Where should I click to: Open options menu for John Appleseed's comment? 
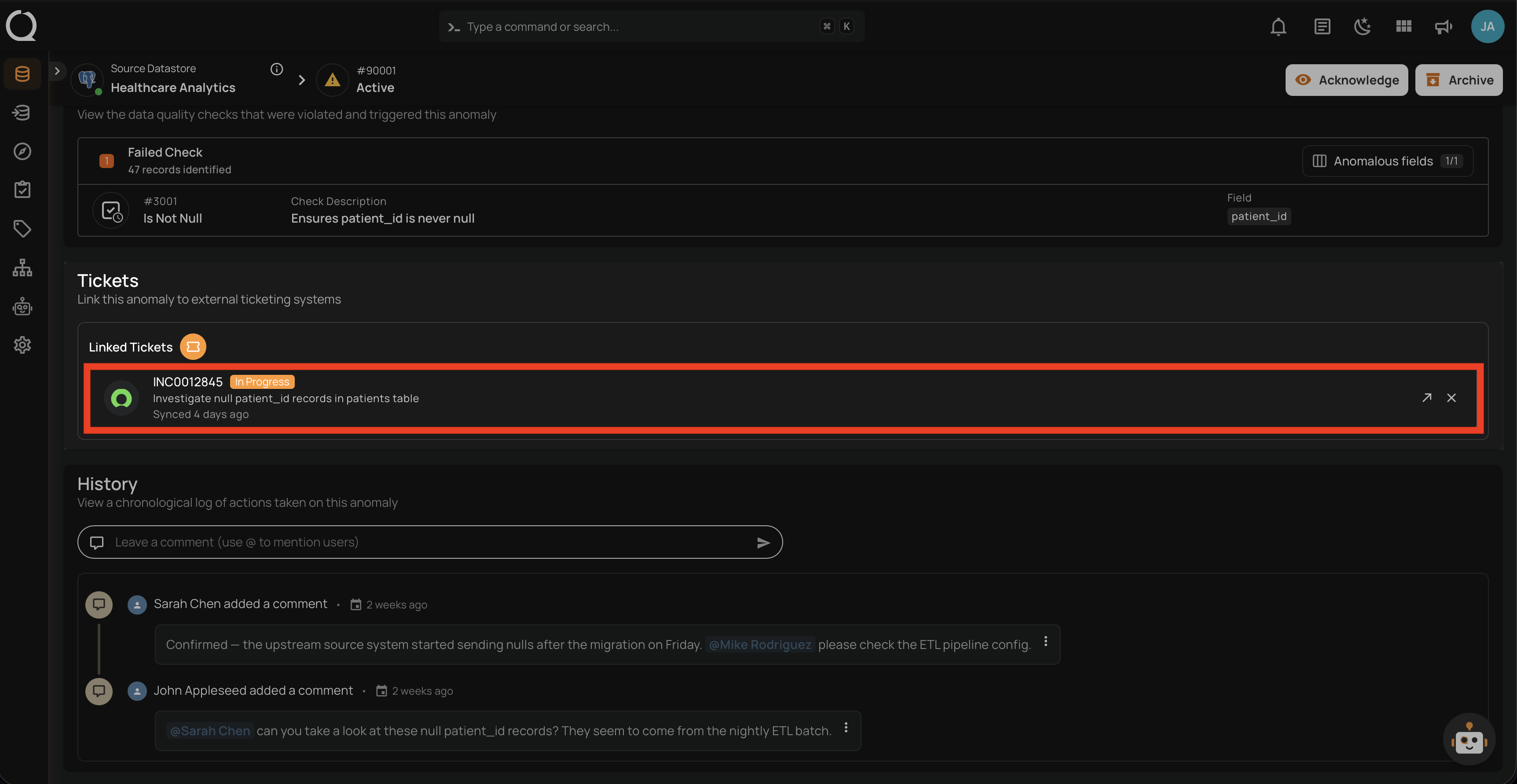846,728
